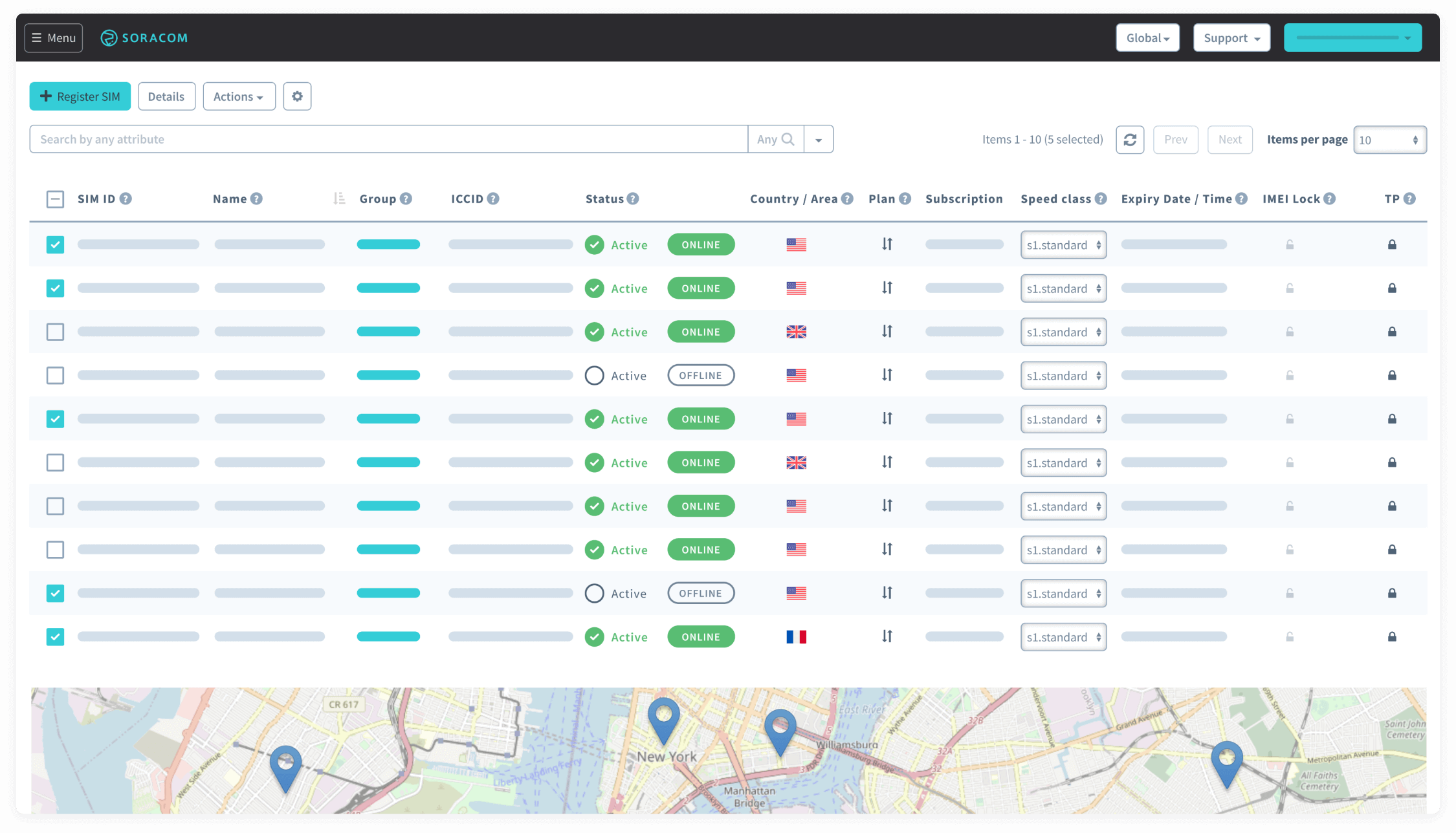Click the Plan transfer arrows icon on first row
The width and height of the screenshot is (1456, 833).
[x=887, y=244]
